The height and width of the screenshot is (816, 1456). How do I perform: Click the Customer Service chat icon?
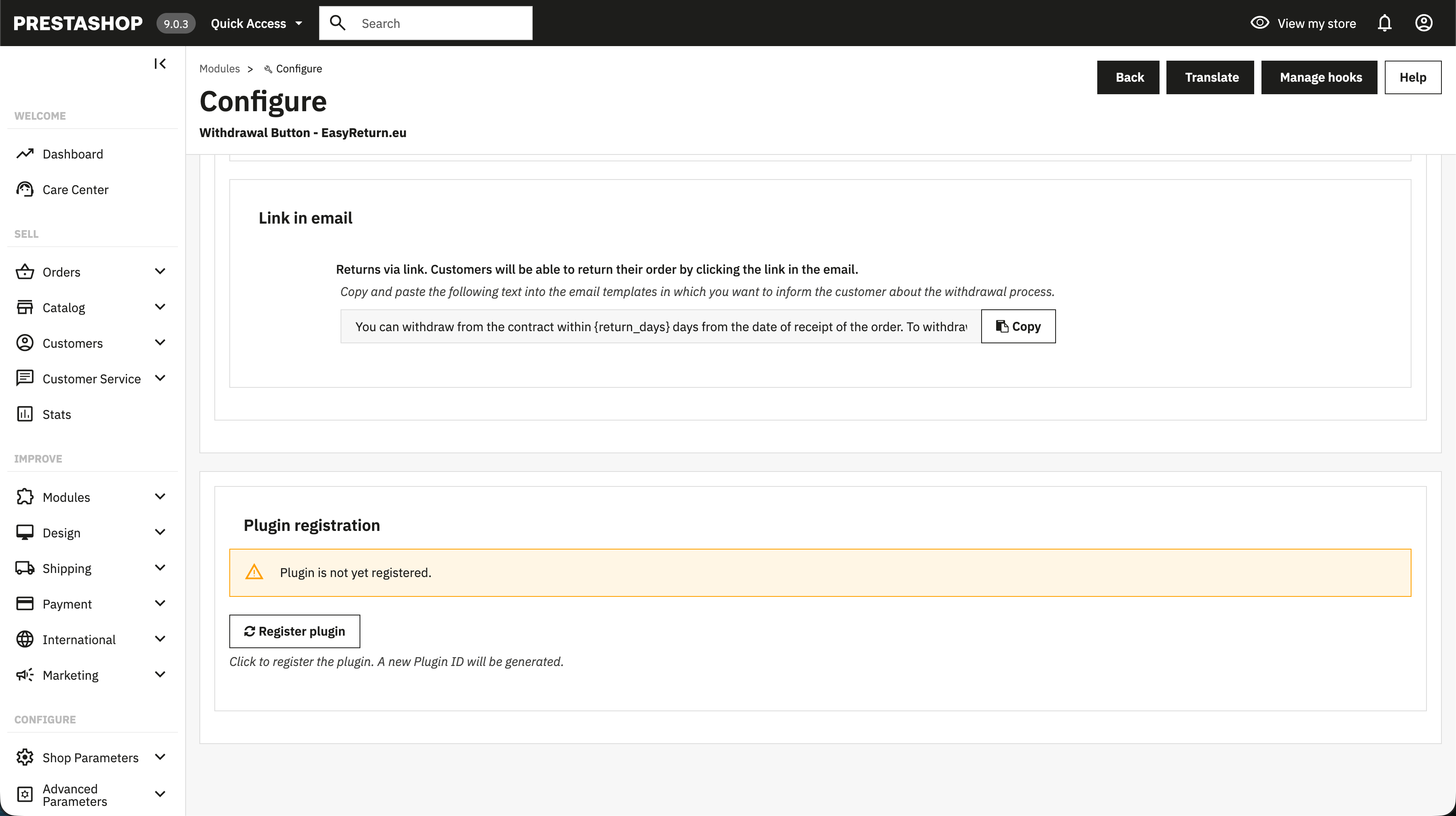(x=25, y=378)
